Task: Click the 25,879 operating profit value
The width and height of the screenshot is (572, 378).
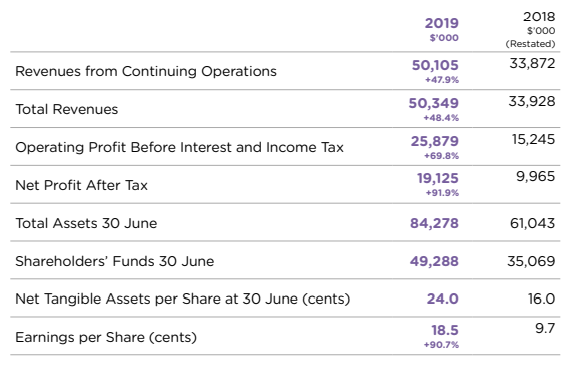Action: coord(435,141)
